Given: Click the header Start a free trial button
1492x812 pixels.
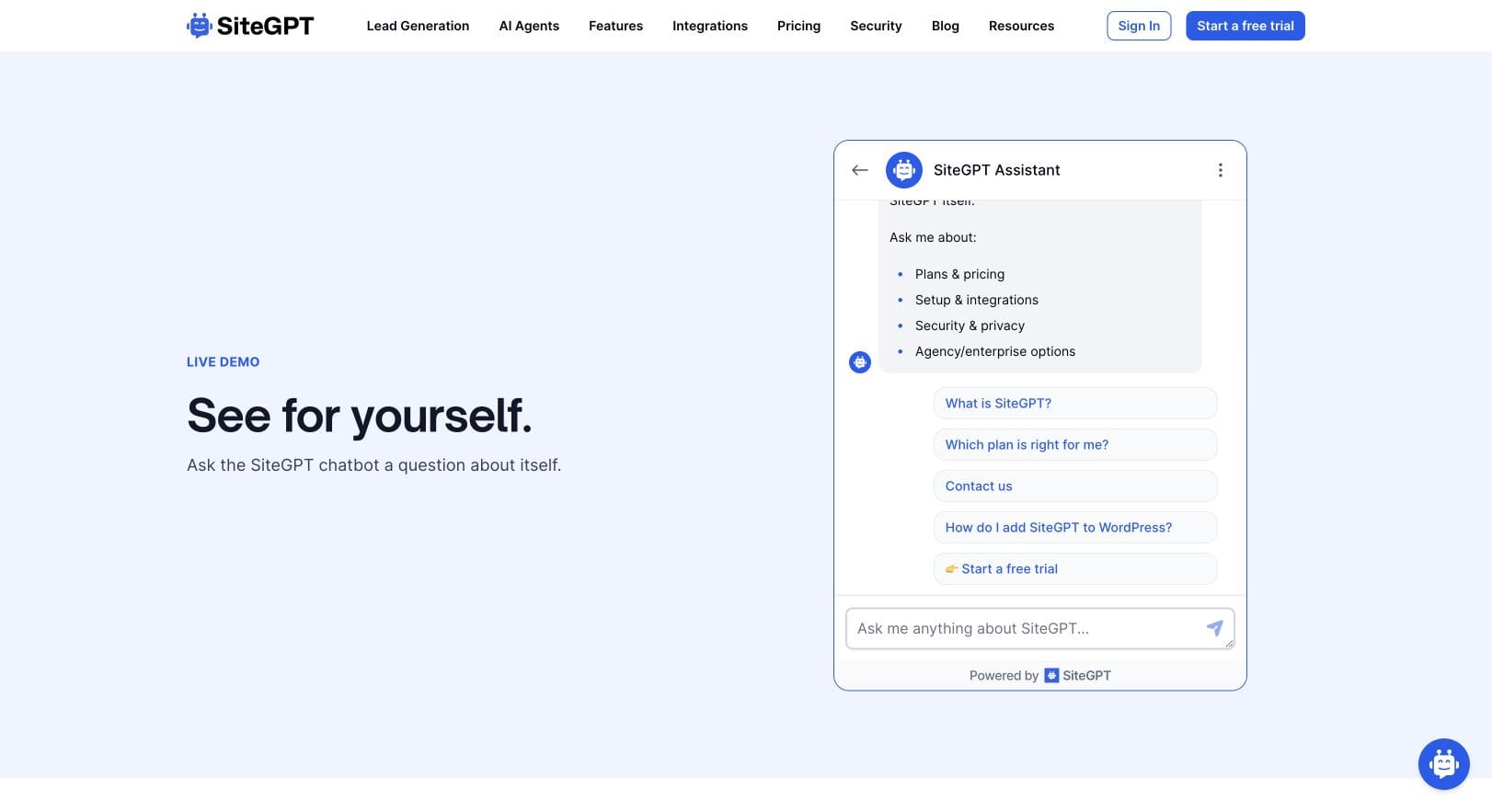Looking at the screenshot, I should coord(1245,26).
